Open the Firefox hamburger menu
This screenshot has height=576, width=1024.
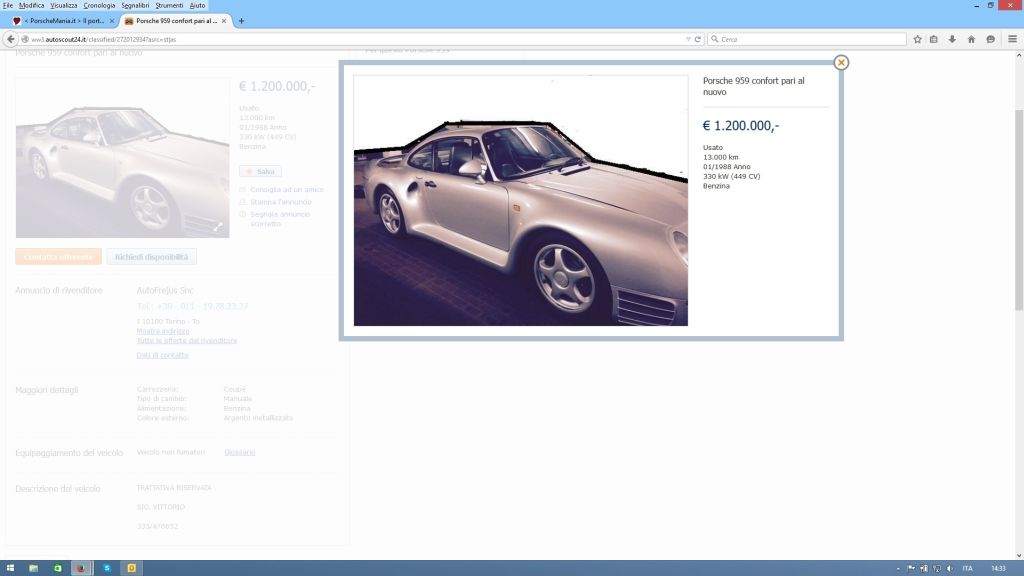point(1012,39)
